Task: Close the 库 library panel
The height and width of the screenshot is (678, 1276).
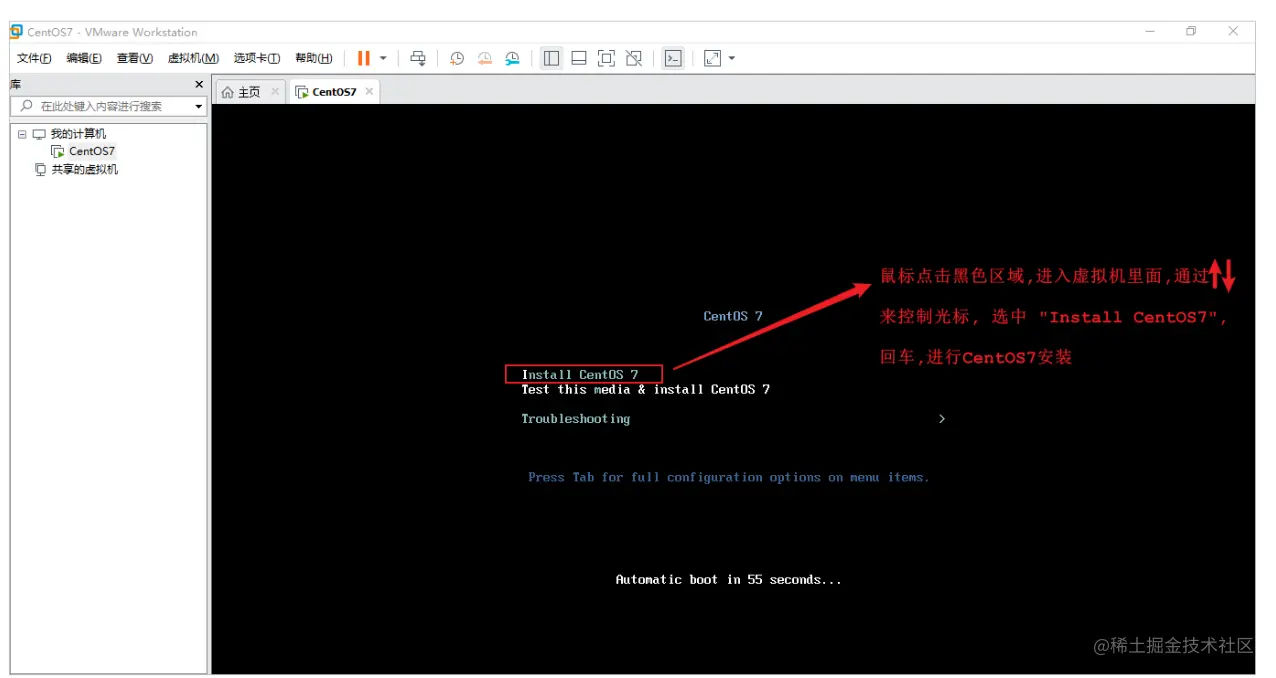Action: [x=199, y=84]
